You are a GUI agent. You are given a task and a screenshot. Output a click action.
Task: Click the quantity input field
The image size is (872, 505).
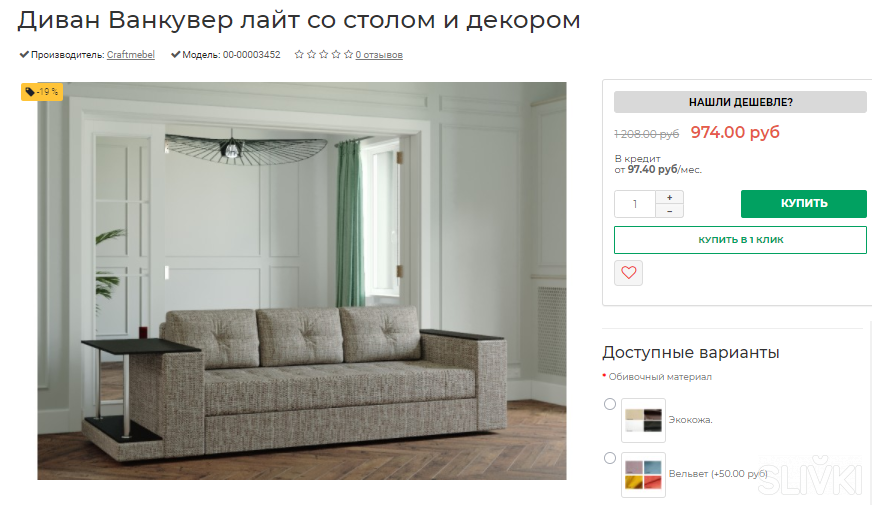[635, 204]
